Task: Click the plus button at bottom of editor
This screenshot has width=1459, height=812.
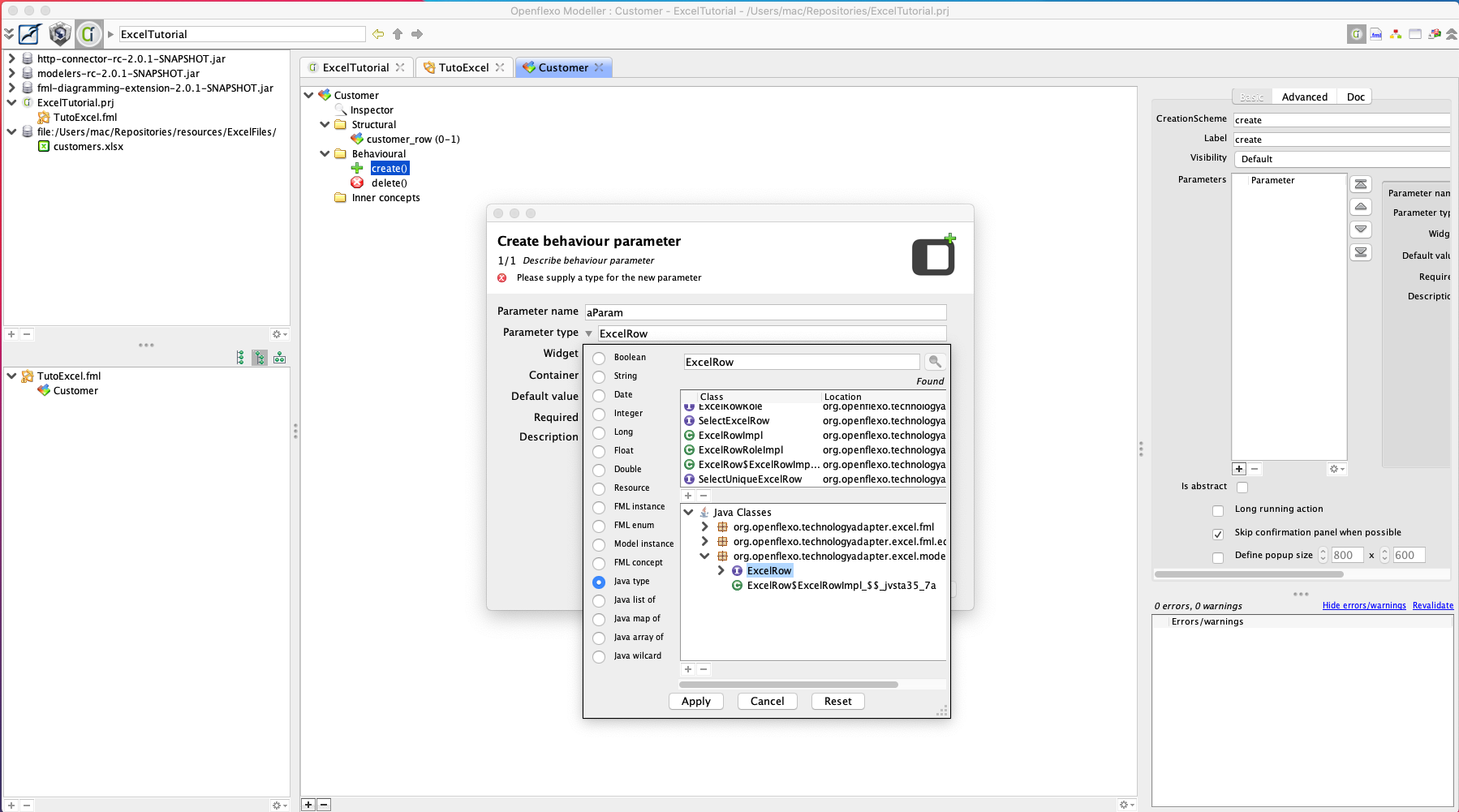Action: click(x=308, y=805)
